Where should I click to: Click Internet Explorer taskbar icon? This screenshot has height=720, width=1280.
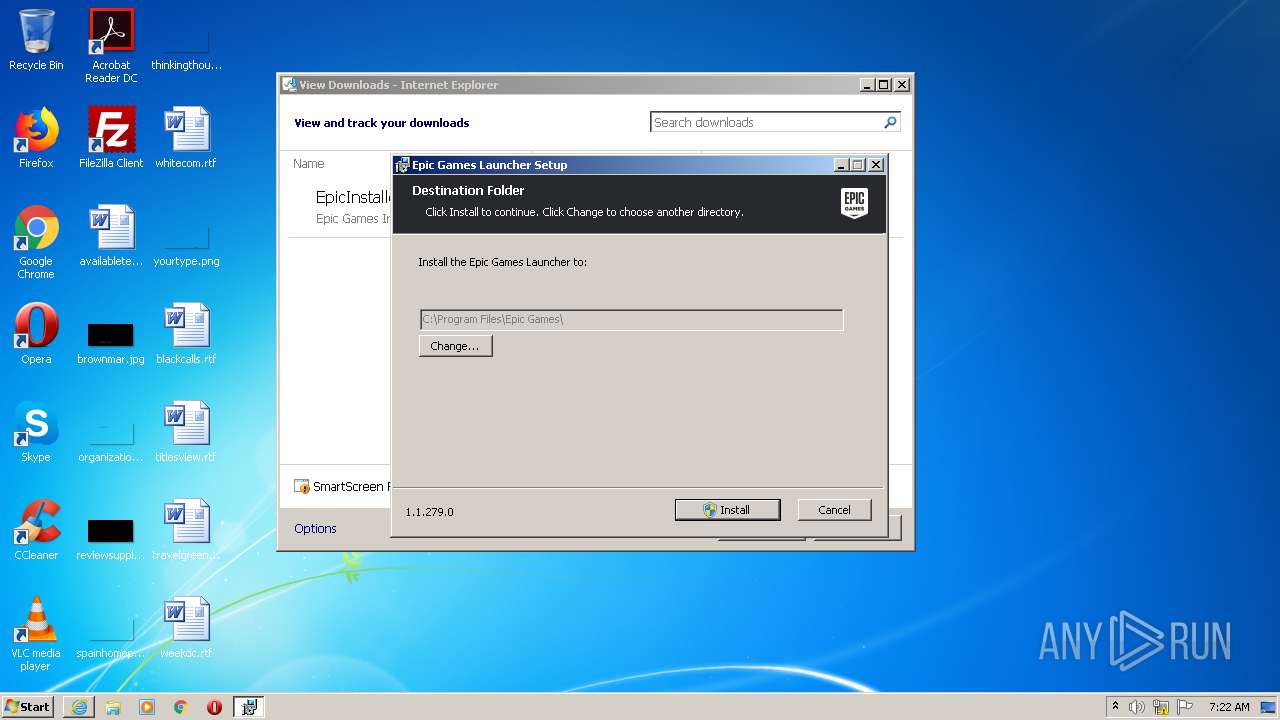coord(79,706)
